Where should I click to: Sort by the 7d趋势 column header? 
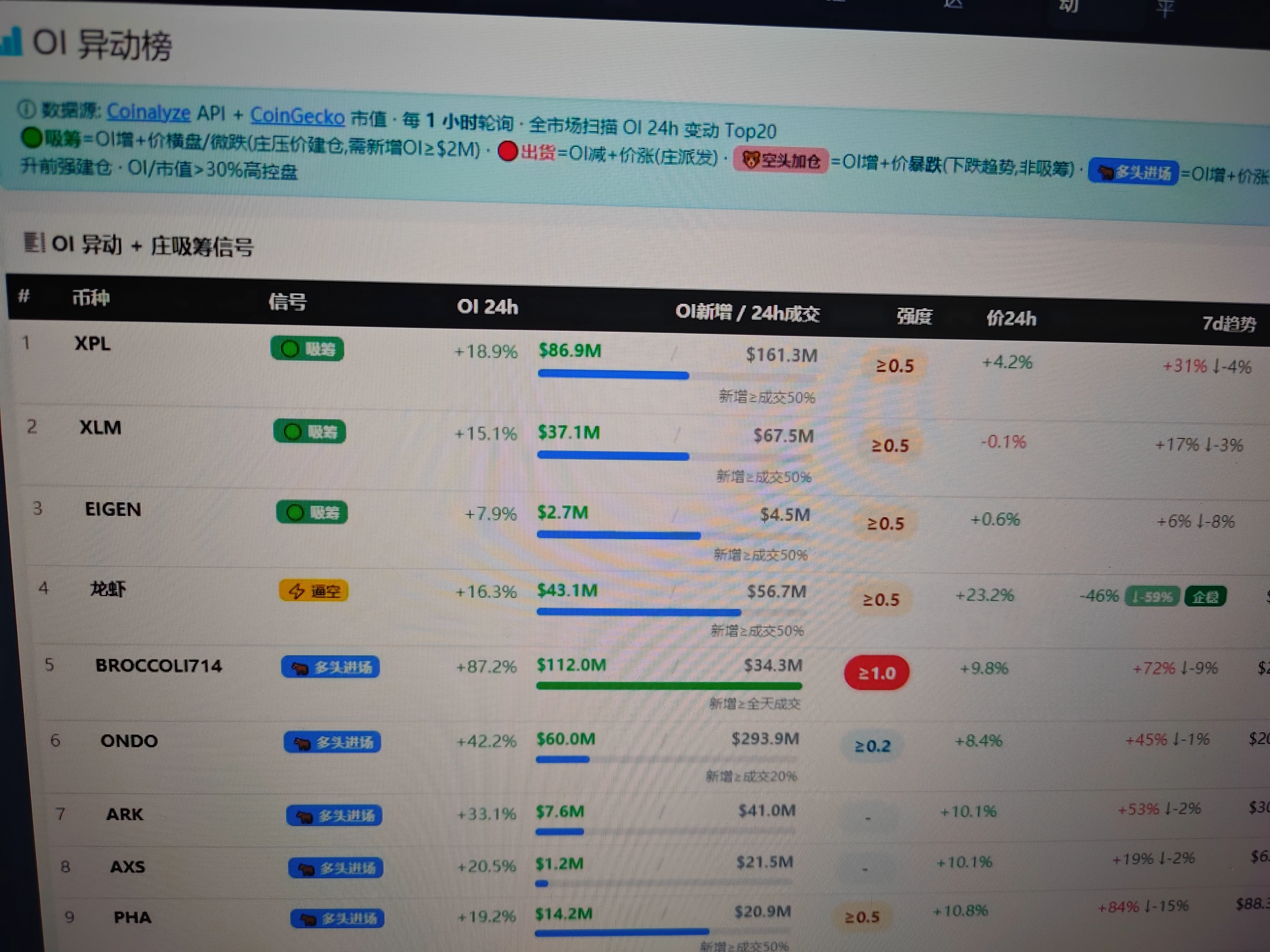pos(1229,324)
